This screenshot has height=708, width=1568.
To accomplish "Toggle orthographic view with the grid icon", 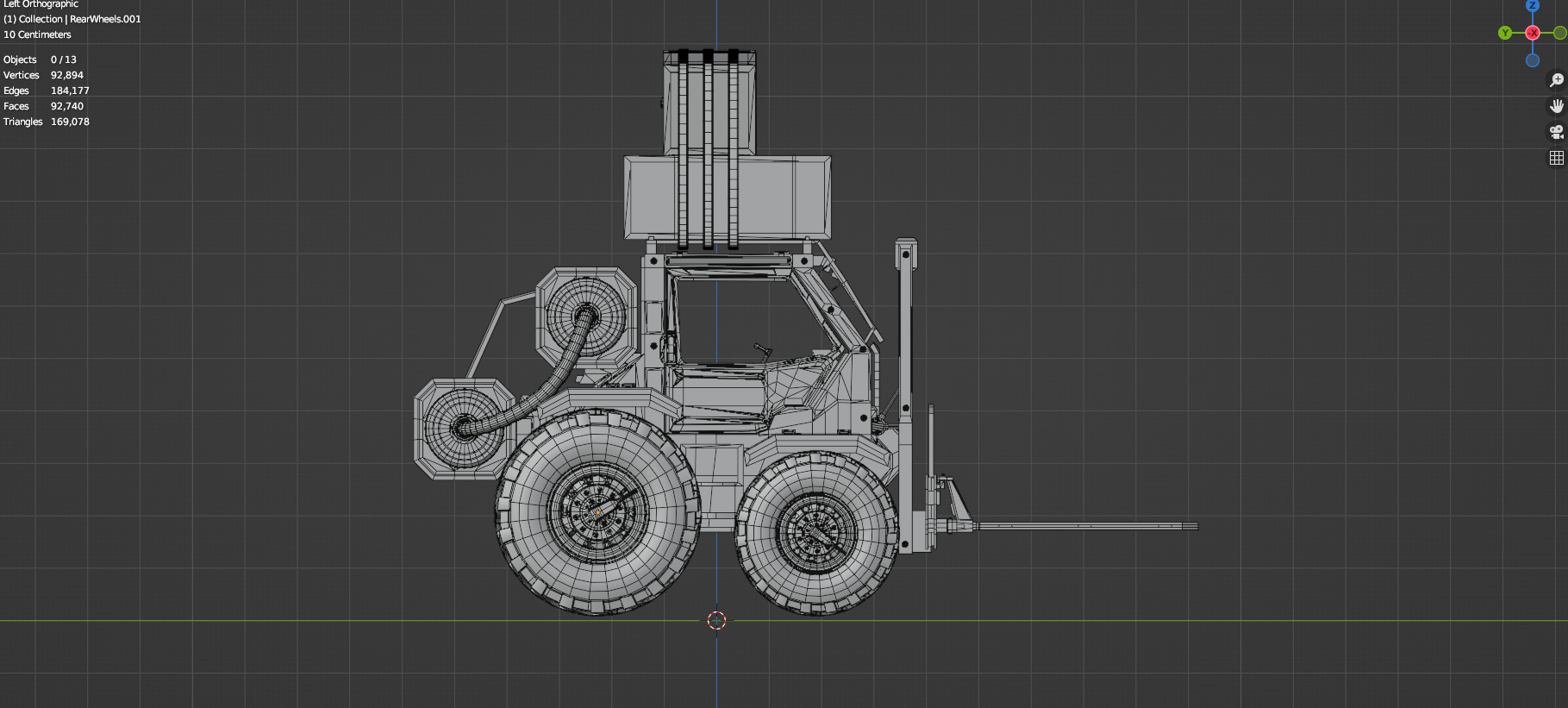I will [x=1557, y=158].
